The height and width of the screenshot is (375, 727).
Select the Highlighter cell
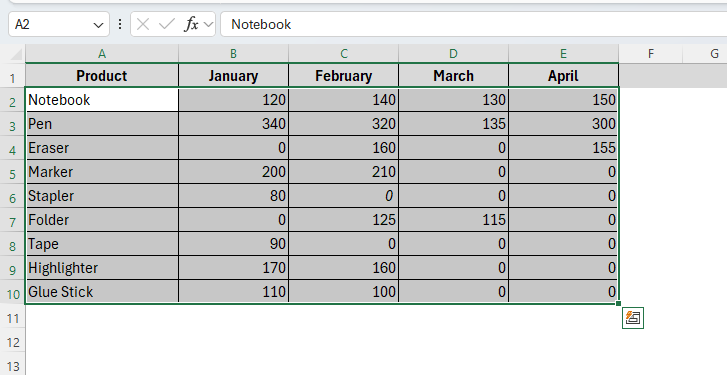pos(102,268)
